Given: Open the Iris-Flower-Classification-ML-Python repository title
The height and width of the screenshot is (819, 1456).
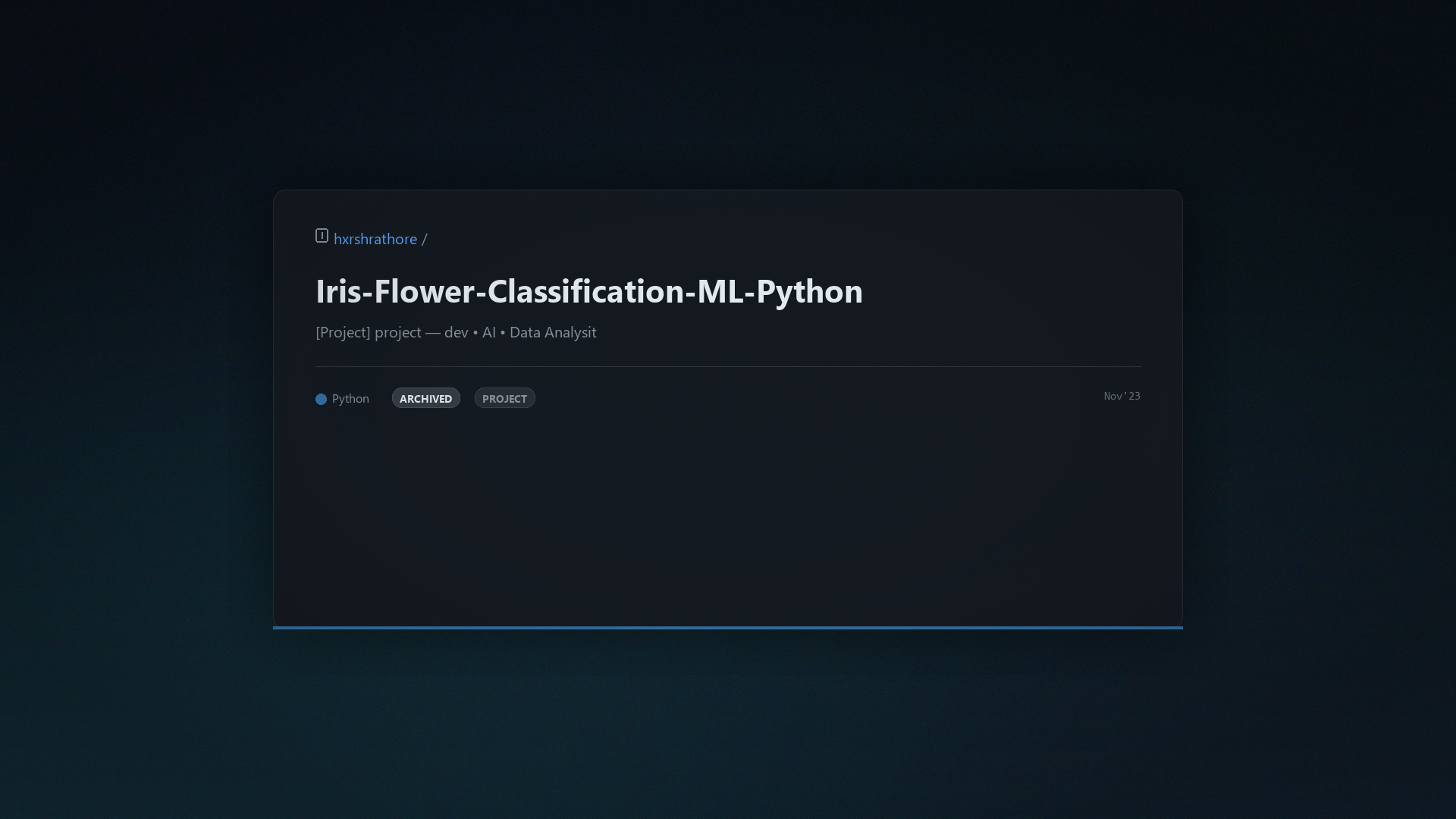Looking at the screenshot, I should pyautogui.click(x=589, y=291).
